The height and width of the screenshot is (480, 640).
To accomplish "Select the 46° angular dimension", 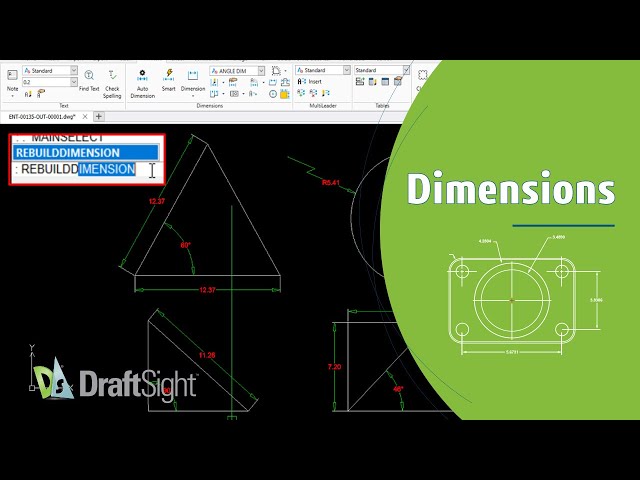I will (398, 389).
